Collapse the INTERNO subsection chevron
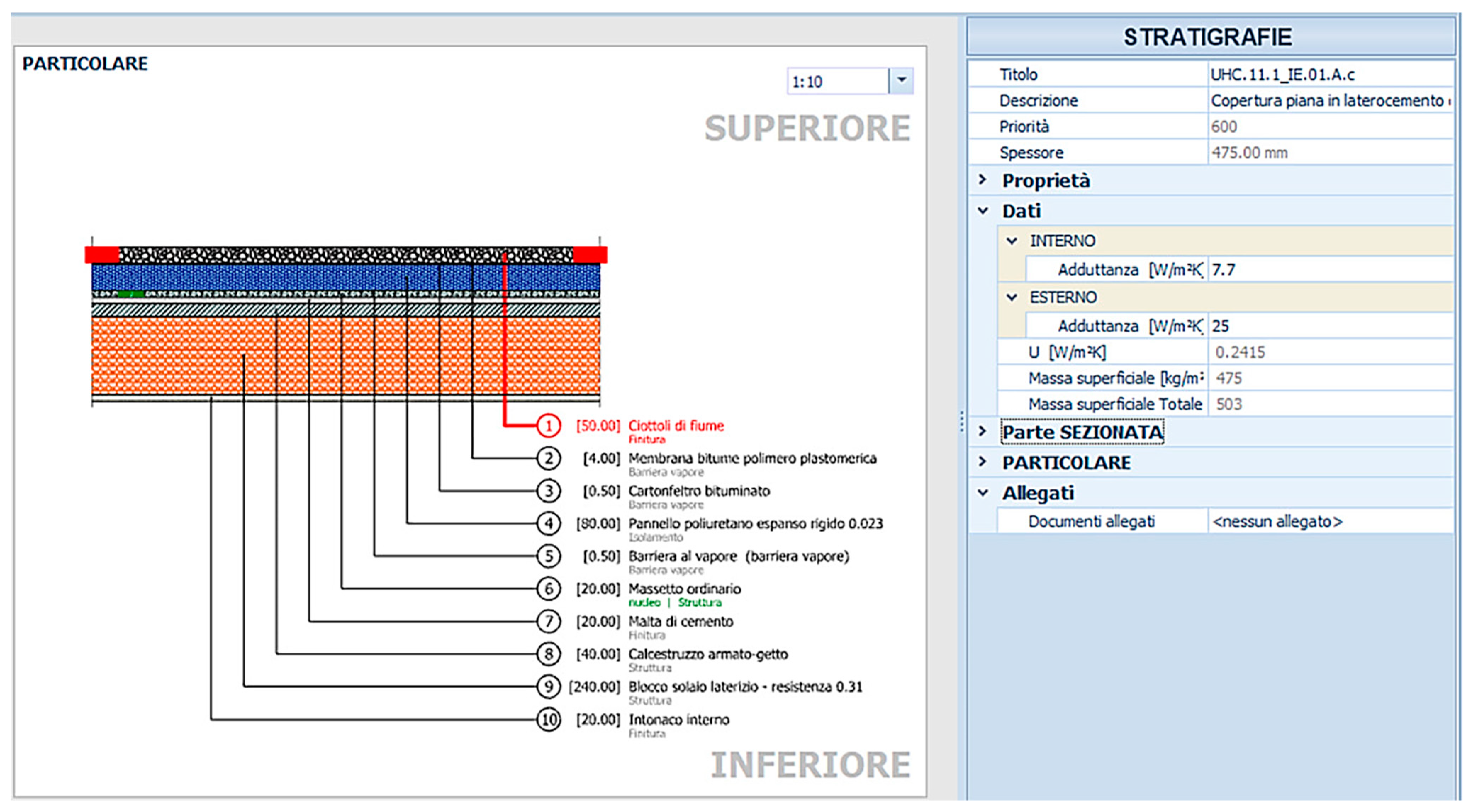1472x812 pixels. click(x=1012, y=241)
